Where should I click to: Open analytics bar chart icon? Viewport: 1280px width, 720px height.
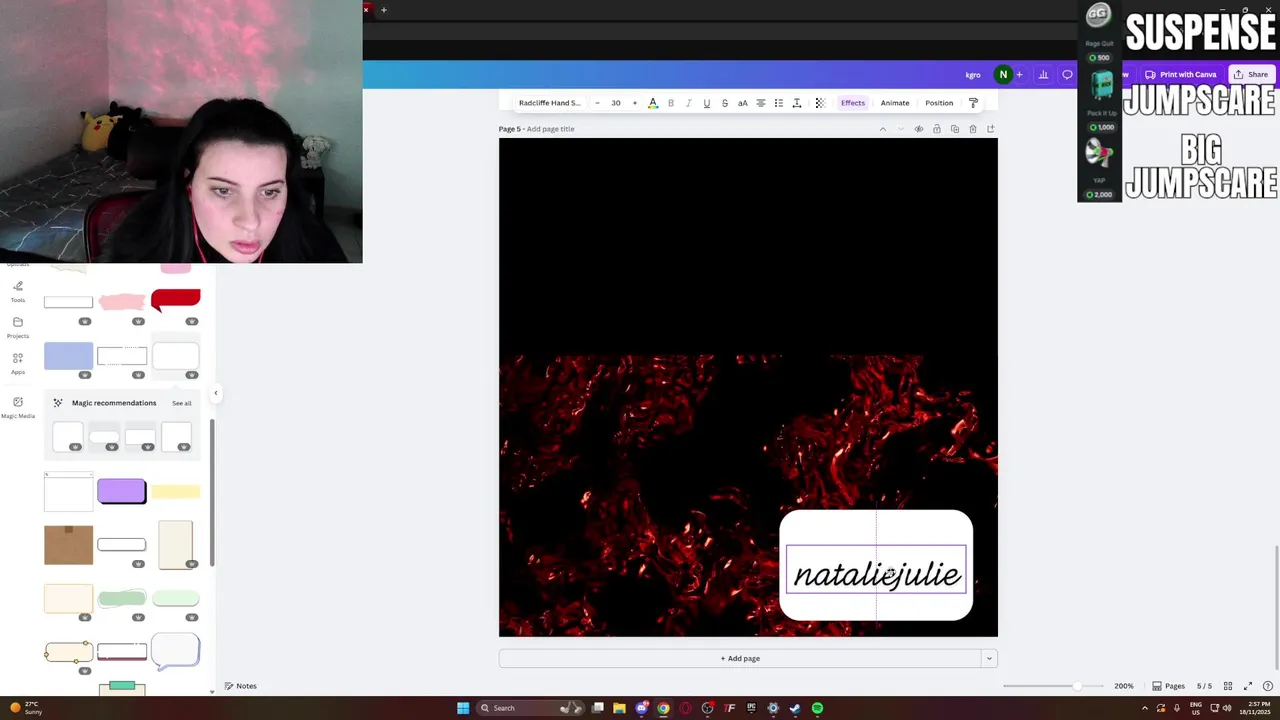(1043, 75)
